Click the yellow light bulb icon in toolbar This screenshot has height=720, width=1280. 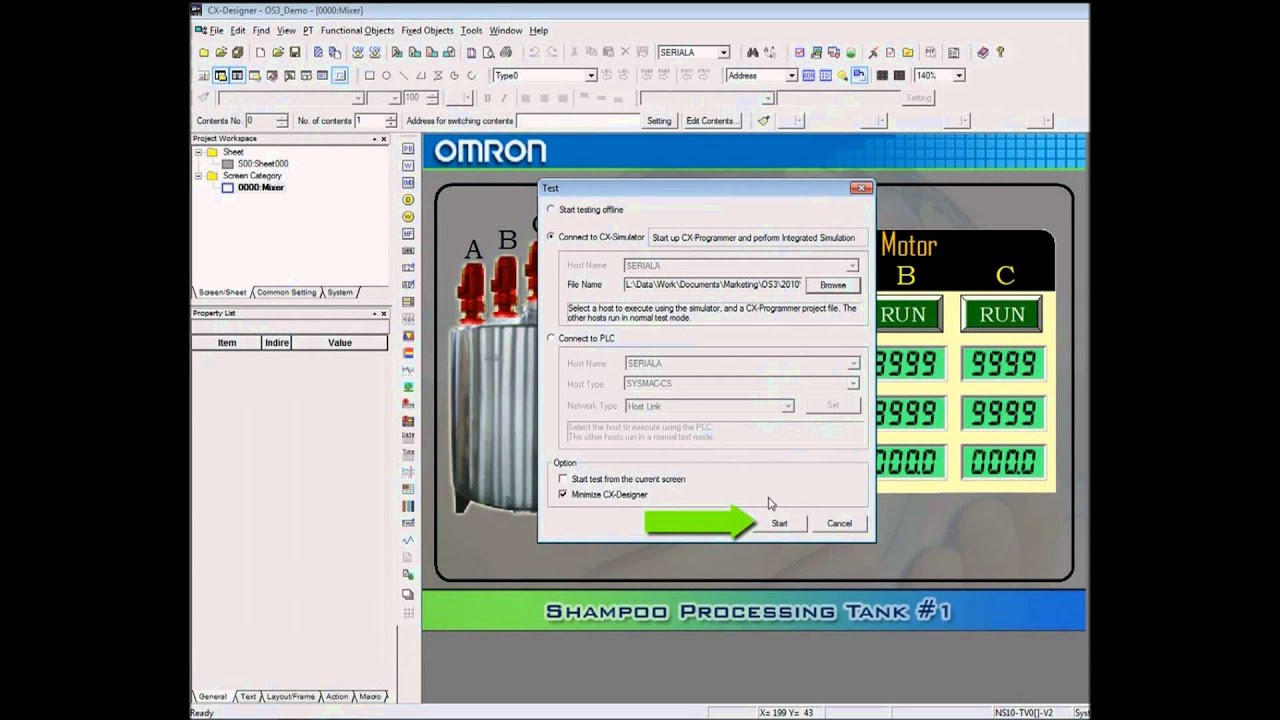[x=842, y=75]
